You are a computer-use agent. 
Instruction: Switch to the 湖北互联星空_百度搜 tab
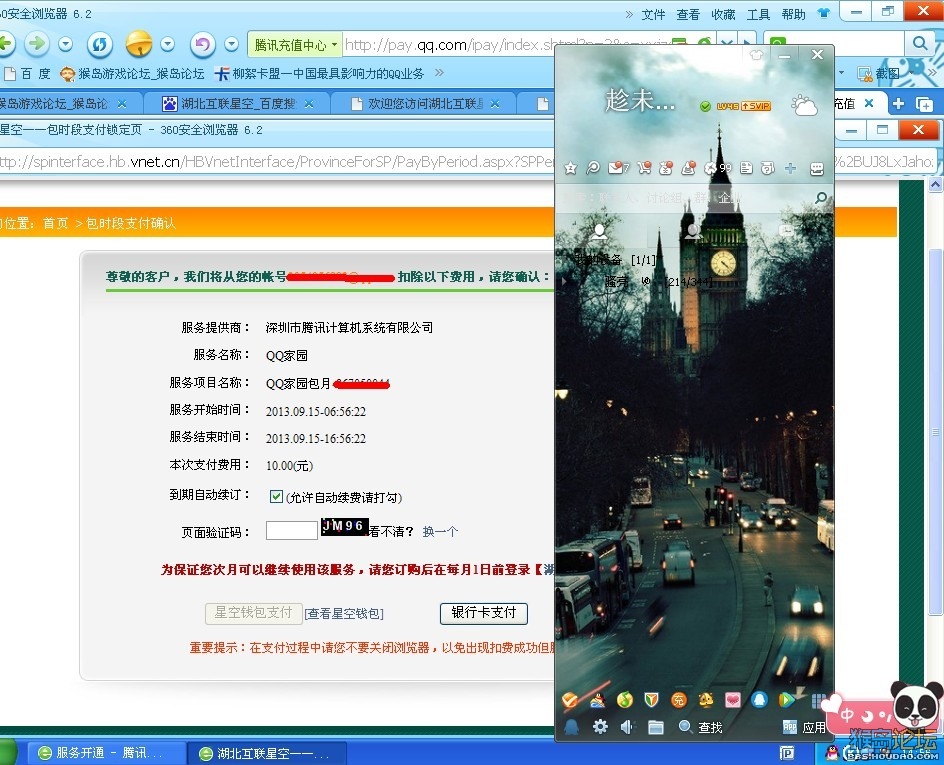[x=238, y=104]
